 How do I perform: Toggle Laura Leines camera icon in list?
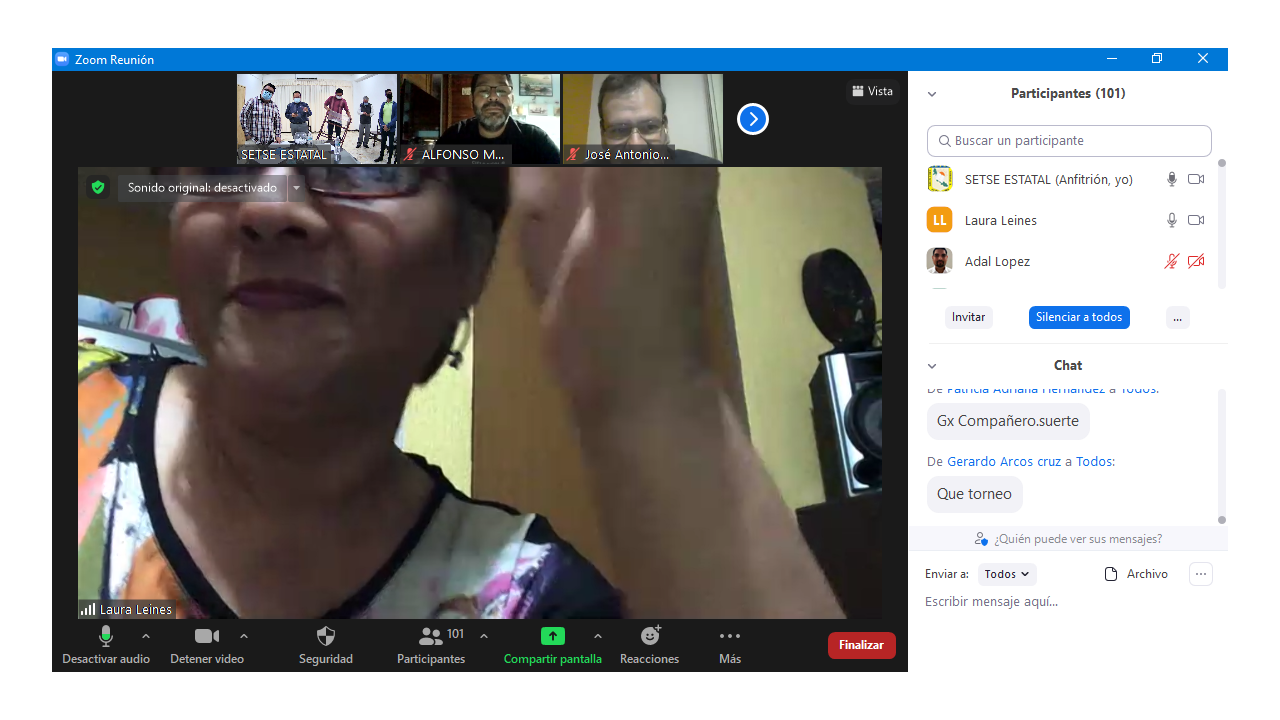point(1196,220)
